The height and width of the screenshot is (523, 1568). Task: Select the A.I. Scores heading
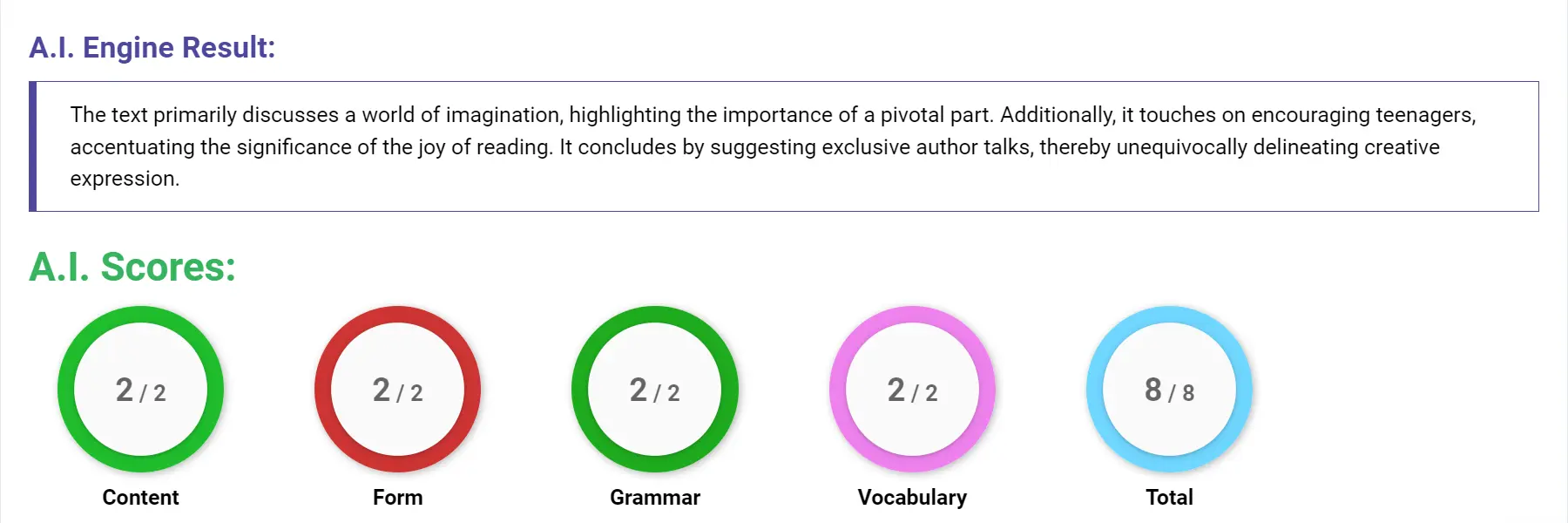tap(131, 268)
